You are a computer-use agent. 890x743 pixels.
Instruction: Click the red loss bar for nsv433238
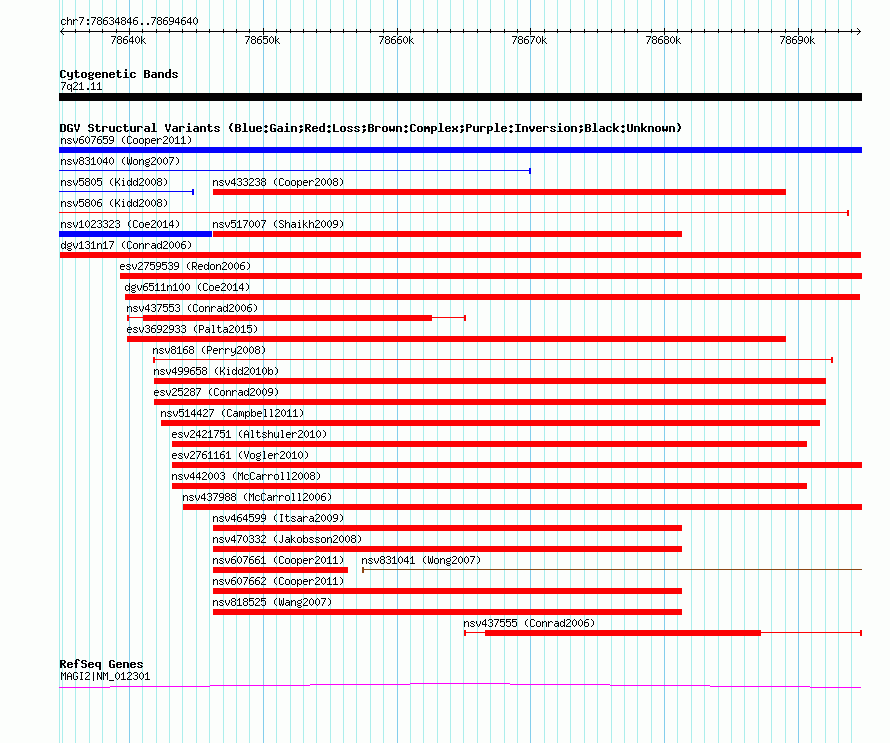tap(499, 192)
